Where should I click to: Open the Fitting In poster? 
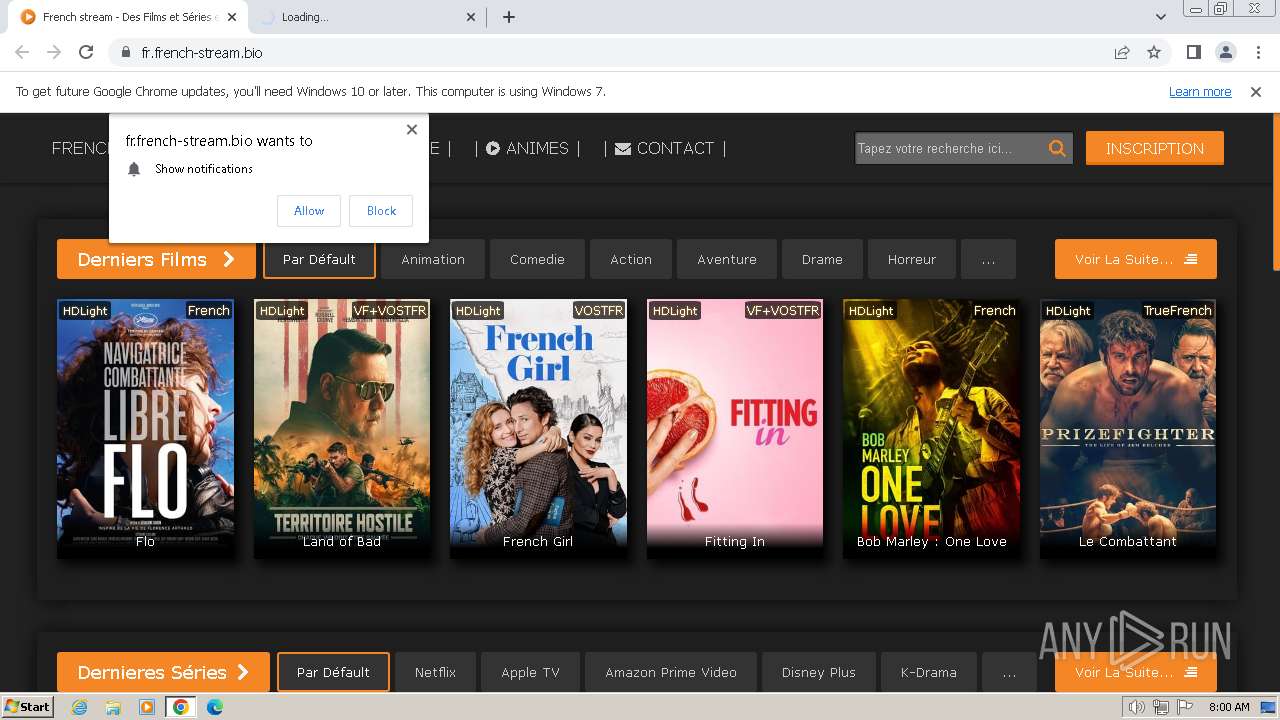(735, 428)
